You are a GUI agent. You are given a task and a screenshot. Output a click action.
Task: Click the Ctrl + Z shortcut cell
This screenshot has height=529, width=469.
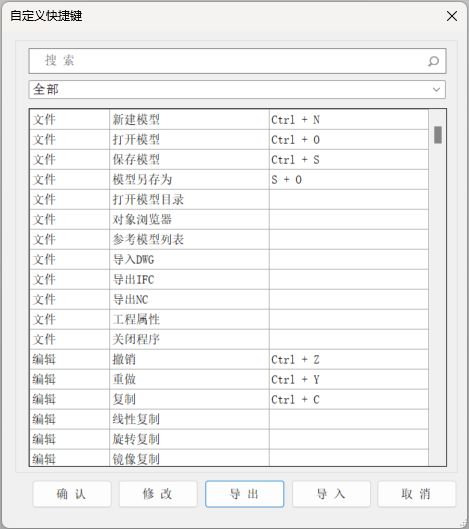coord(349,359)
